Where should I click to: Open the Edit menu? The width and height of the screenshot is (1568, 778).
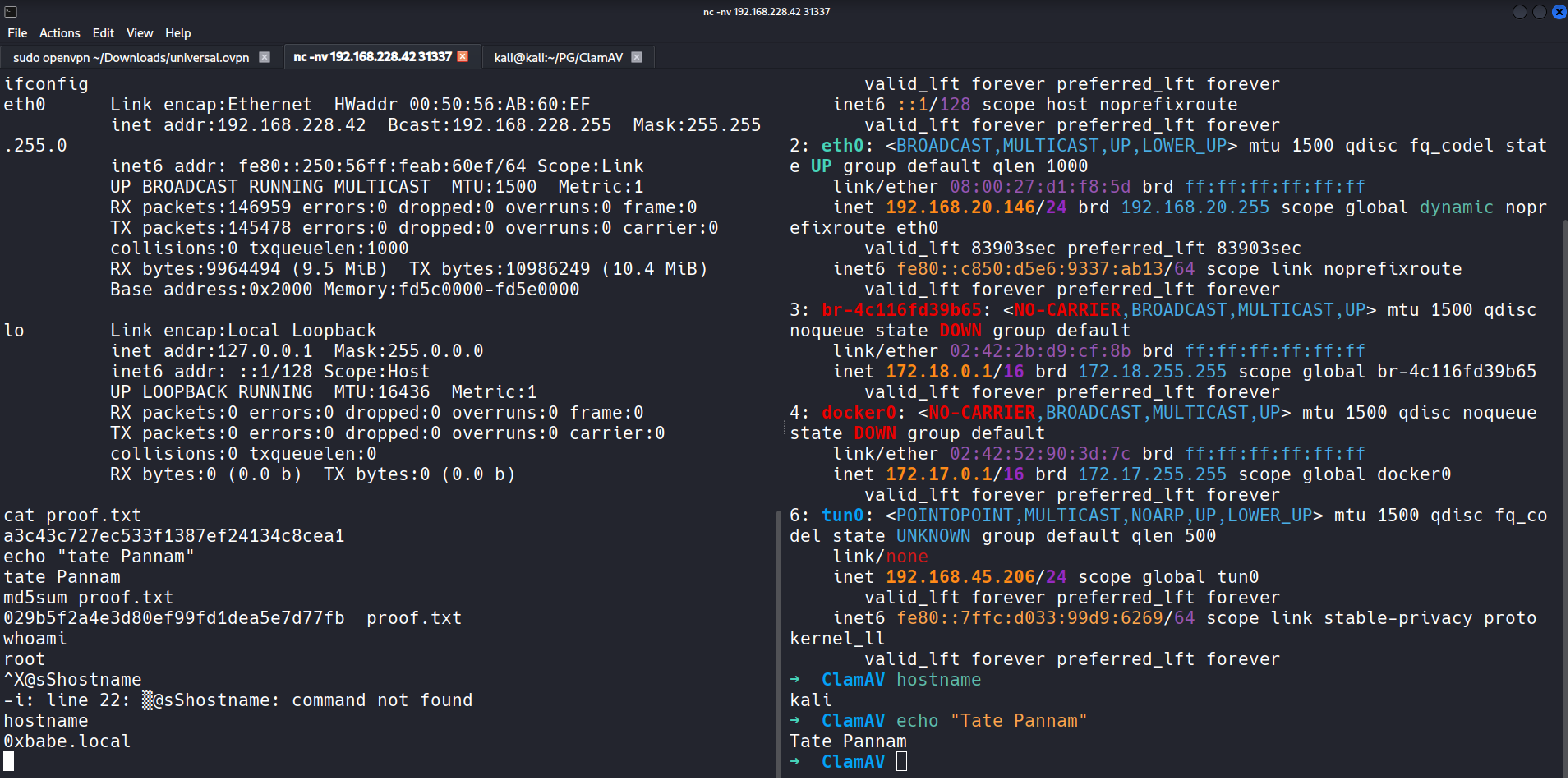[103, 33]
